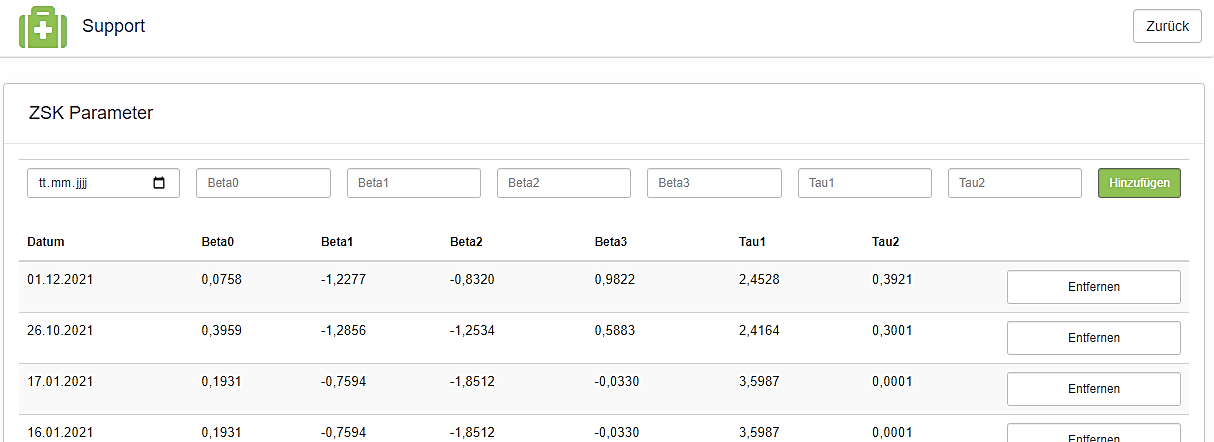This screenshot has width=1214, height=442.
Task: Delete the 17.01.2021 row via Entfernen
Action: point(1093,389)
